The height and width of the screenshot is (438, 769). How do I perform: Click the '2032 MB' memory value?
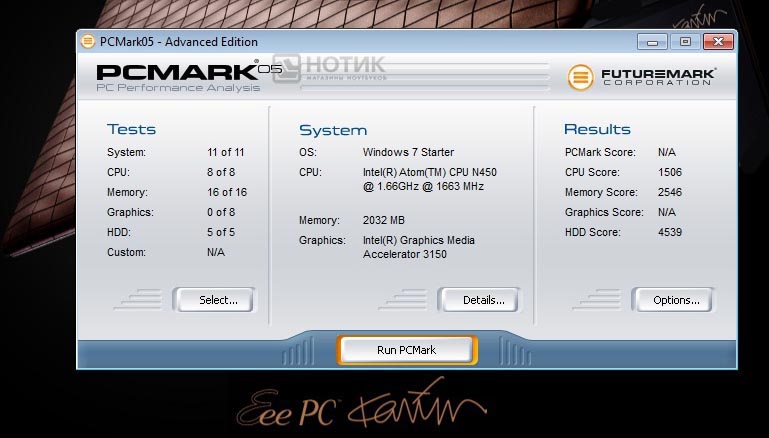coord(384,220)
